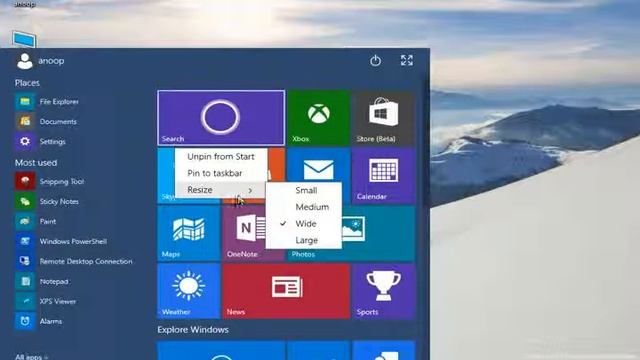Click the Explore Windows group header
Screen dimensions: 640x360
[193, 330]
